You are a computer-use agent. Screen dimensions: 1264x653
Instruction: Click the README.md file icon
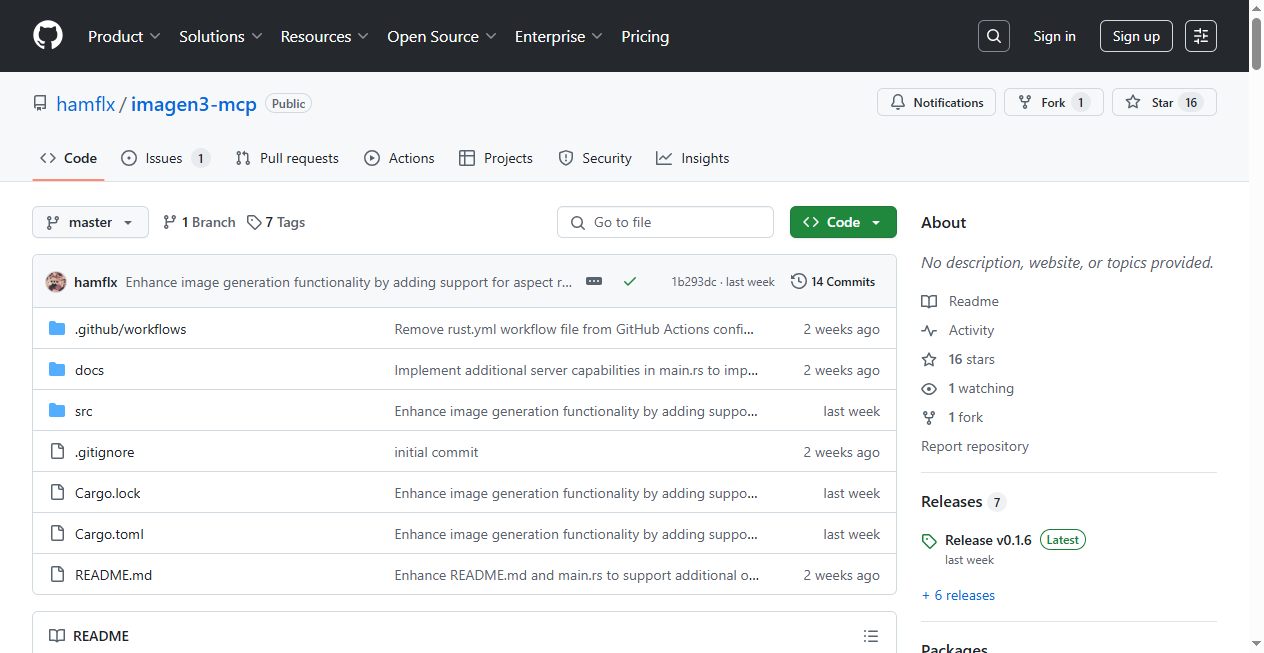click(x=57, y=575)
